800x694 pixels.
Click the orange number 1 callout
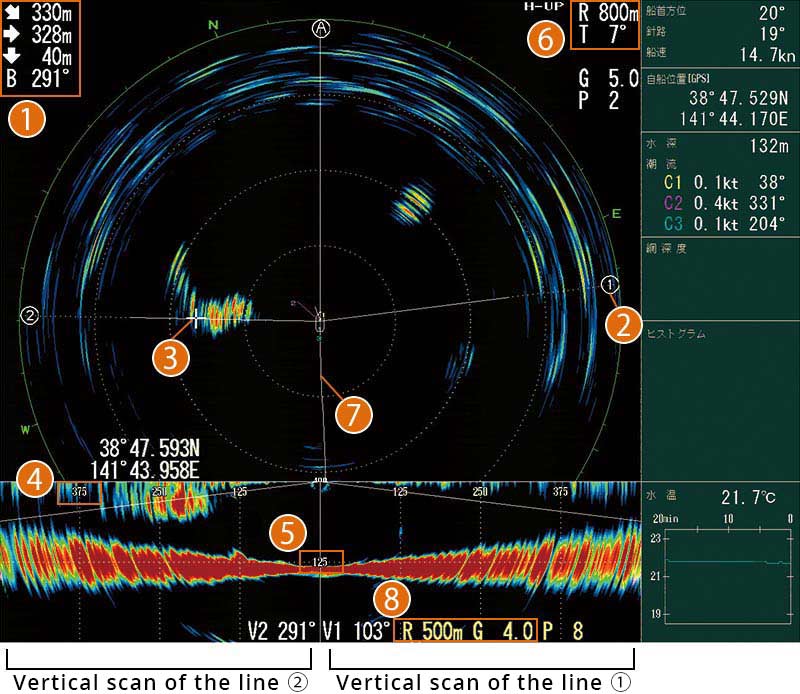(x=26, y=121)
